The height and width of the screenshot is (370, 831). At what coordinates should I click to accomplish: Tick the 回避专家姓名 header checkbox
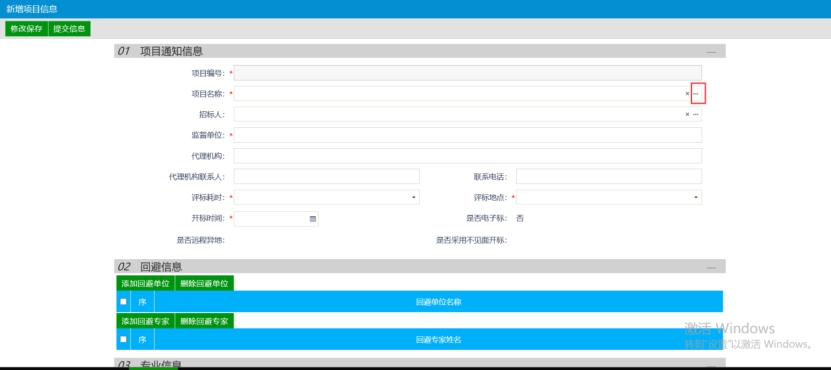[123, 339]
